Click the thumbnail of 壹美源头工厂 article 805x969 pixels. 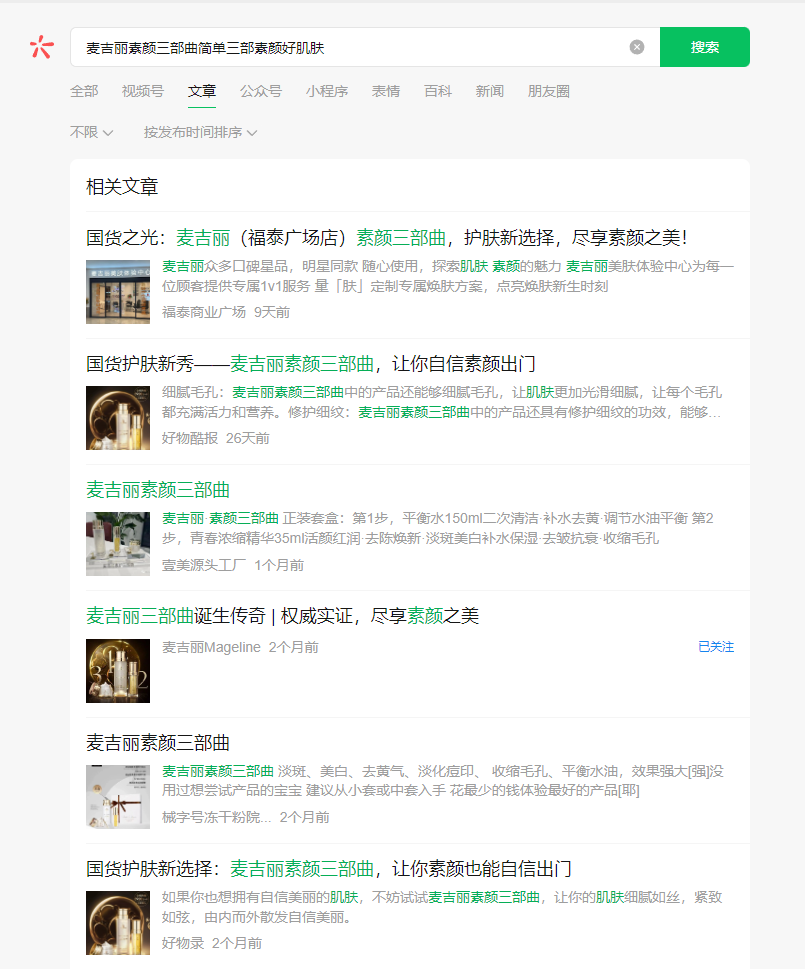[118, 544]
